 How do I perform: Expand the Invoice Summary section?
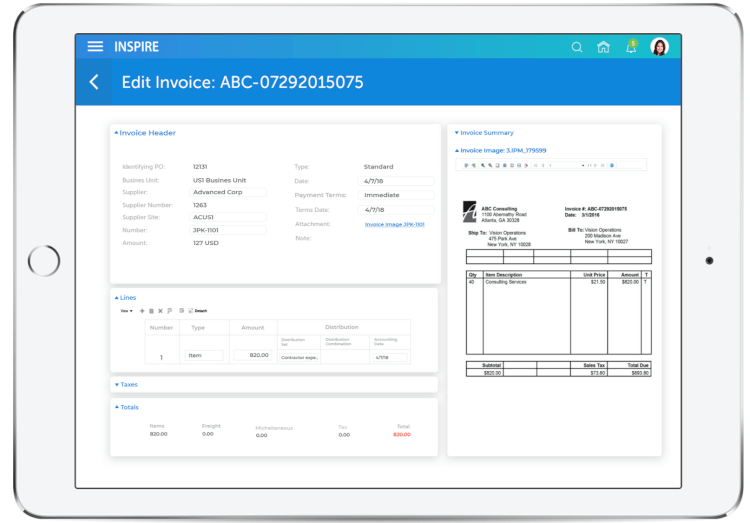484,133
